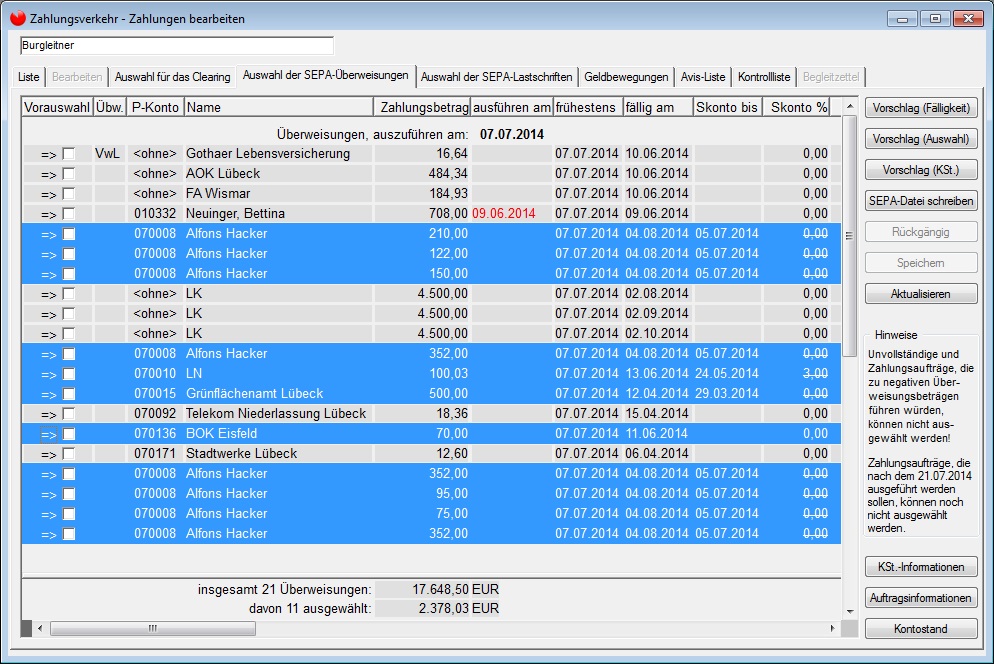Click the Name column header
This screenshot has height=664, width=994.
click(x=279, y=107)
